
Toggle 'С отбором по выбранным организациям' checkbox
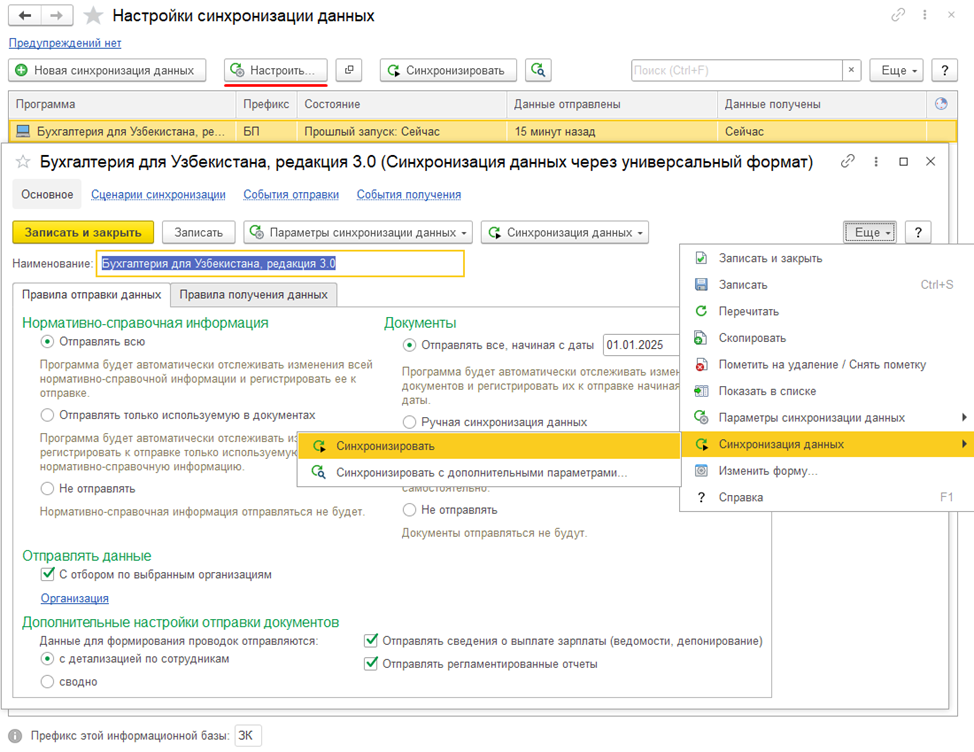tap(47, 574)
